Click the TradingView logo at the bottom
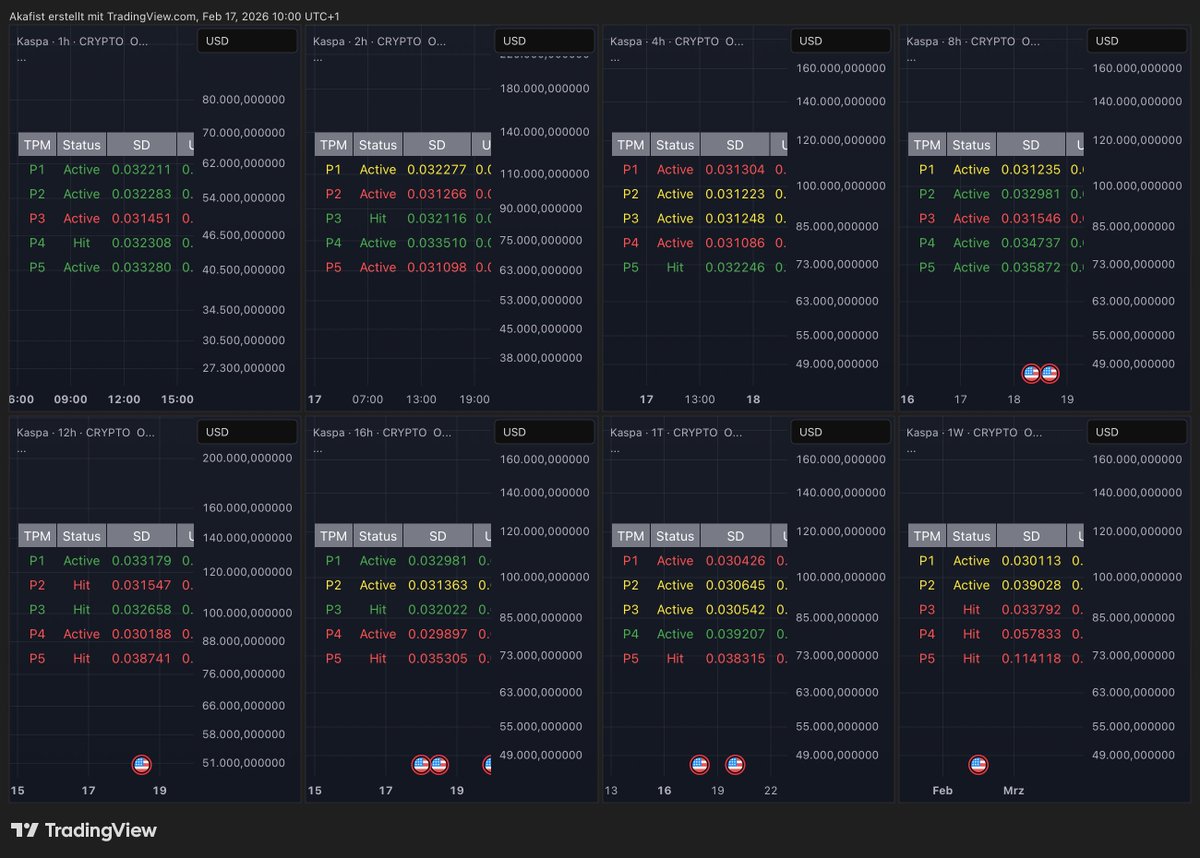1200x858 pixels. 83,830
